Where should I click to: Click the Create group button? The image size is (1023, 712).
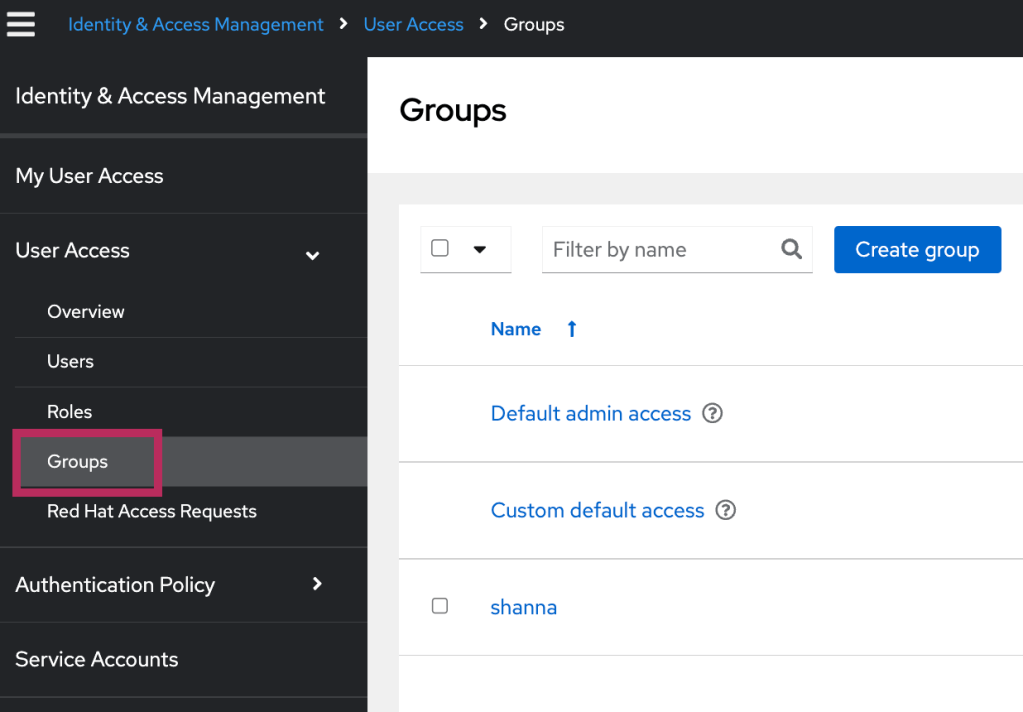(x=917, y=249)
